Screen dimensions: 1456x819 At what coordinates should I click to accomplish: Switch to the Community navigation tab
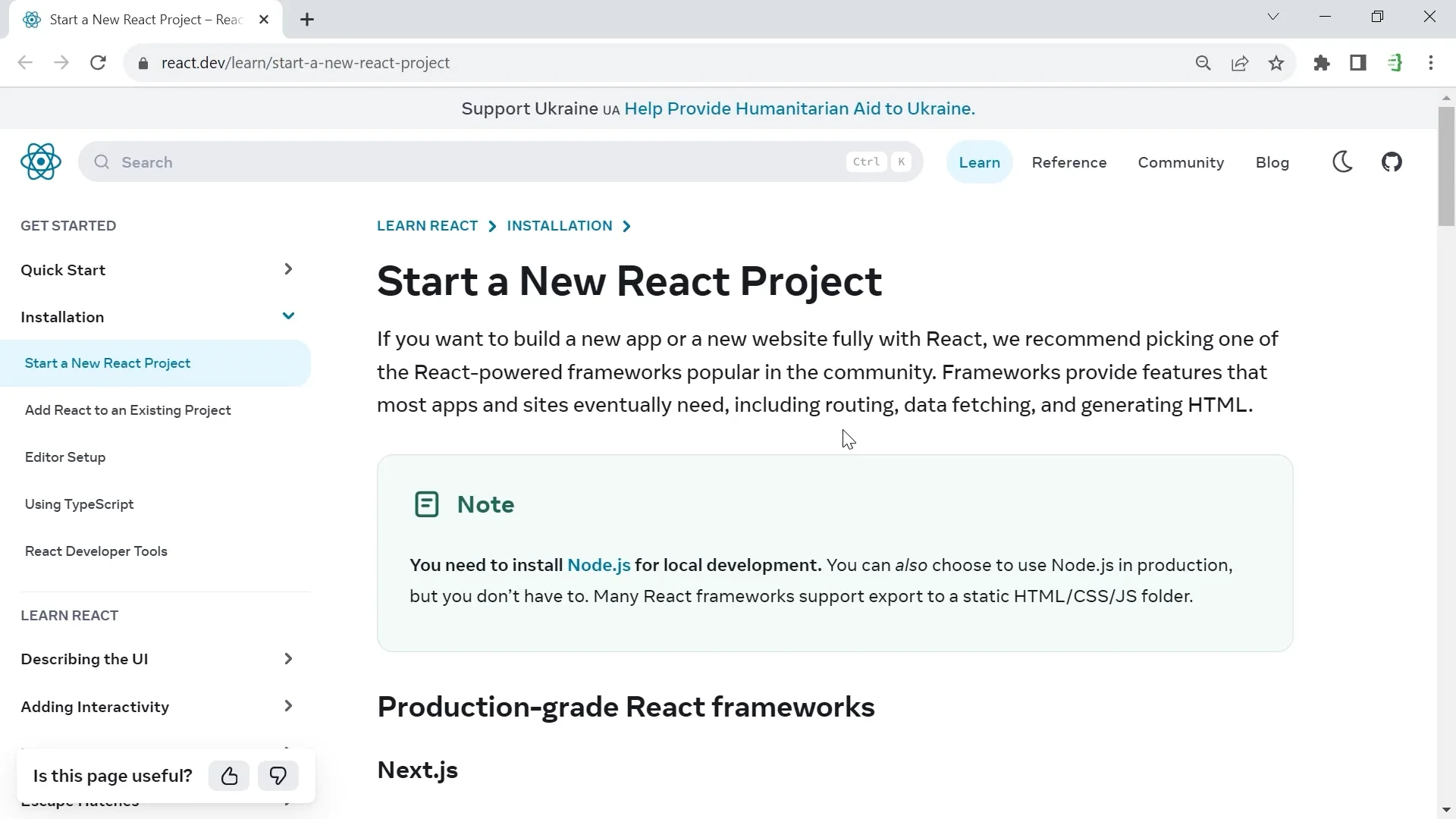[x=1181, y=162]
